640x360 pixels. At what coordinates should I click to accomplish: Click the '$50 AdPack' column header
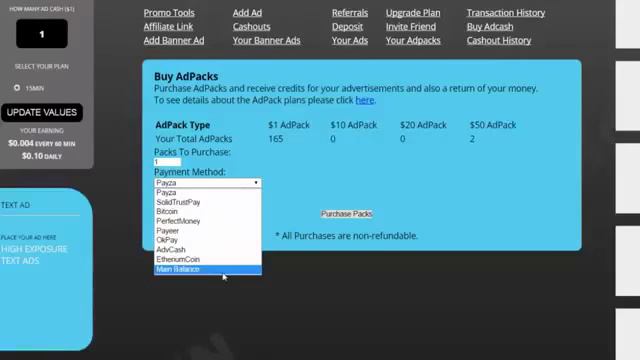click(x=493, y=125)
